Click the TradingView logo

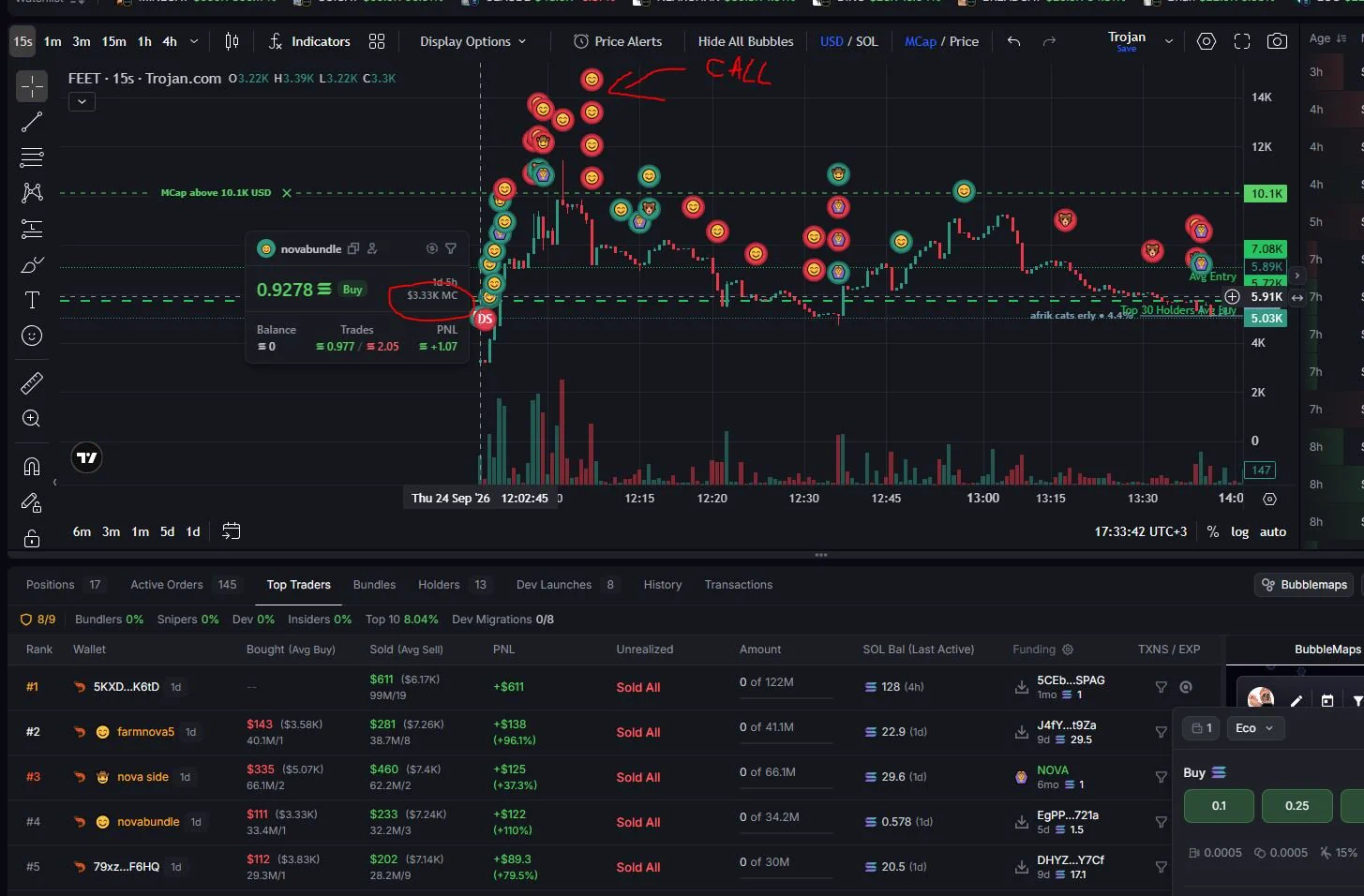(87, 457)
